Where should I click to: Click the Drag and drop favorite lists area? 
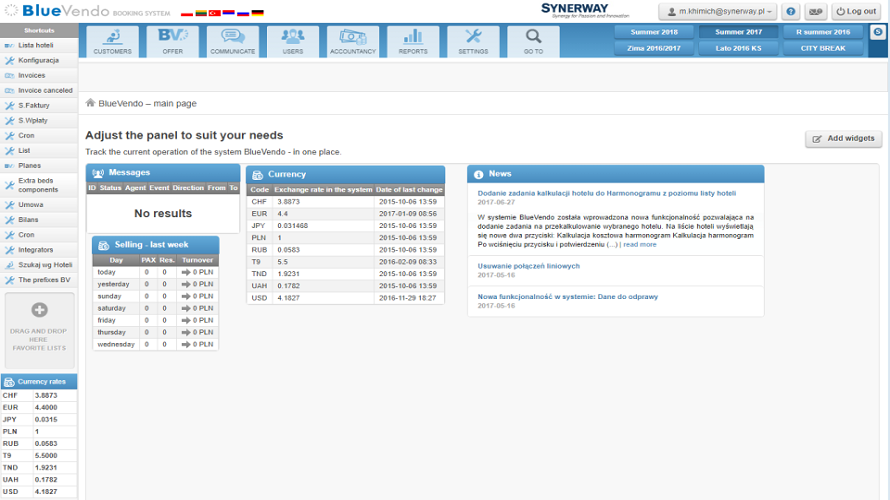pyautogui.click(x=39, y=331)
